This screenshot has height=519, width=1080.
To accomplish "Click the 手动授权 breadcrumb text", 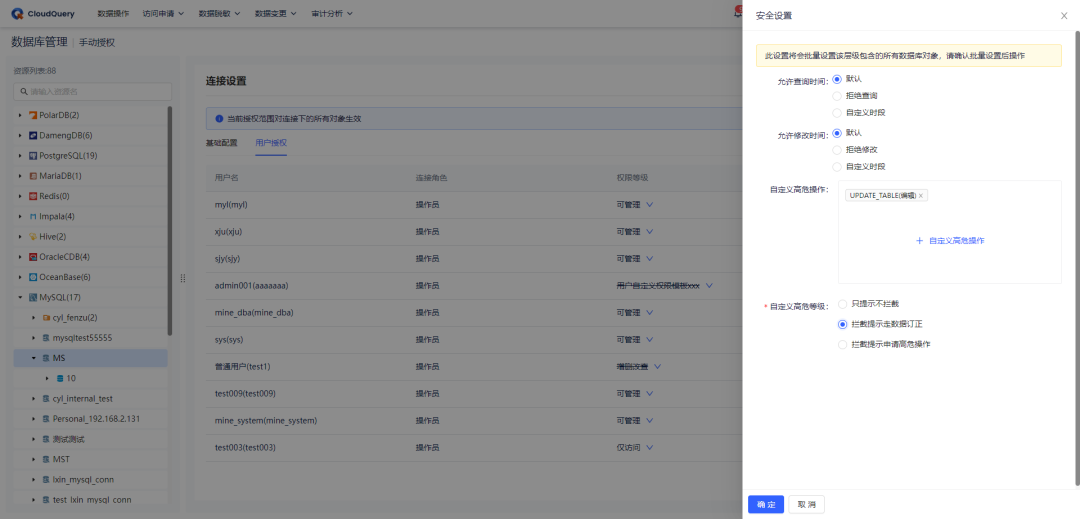I will click(96, 43).
